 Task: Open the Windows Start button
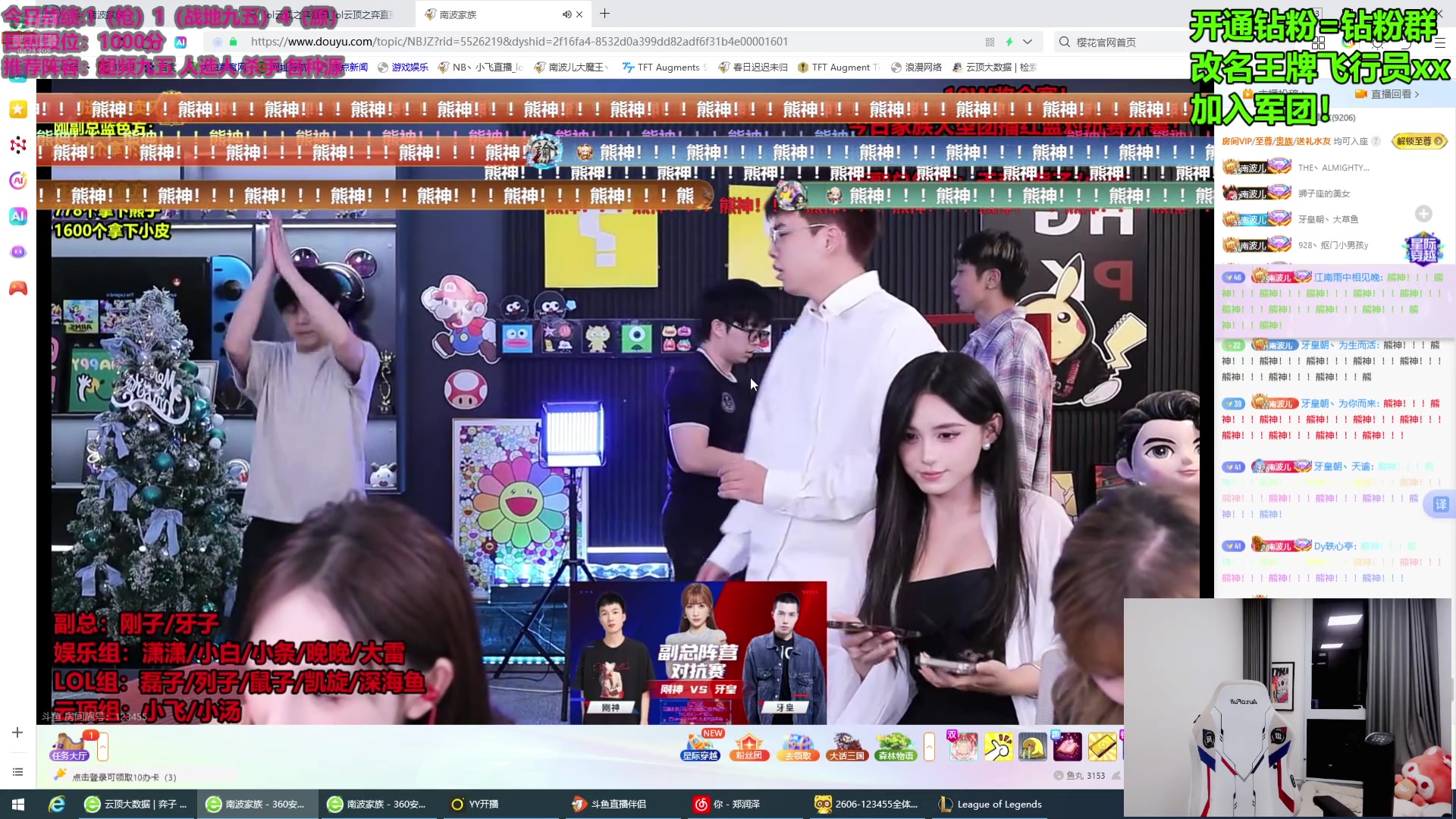(x=18, y=804)
